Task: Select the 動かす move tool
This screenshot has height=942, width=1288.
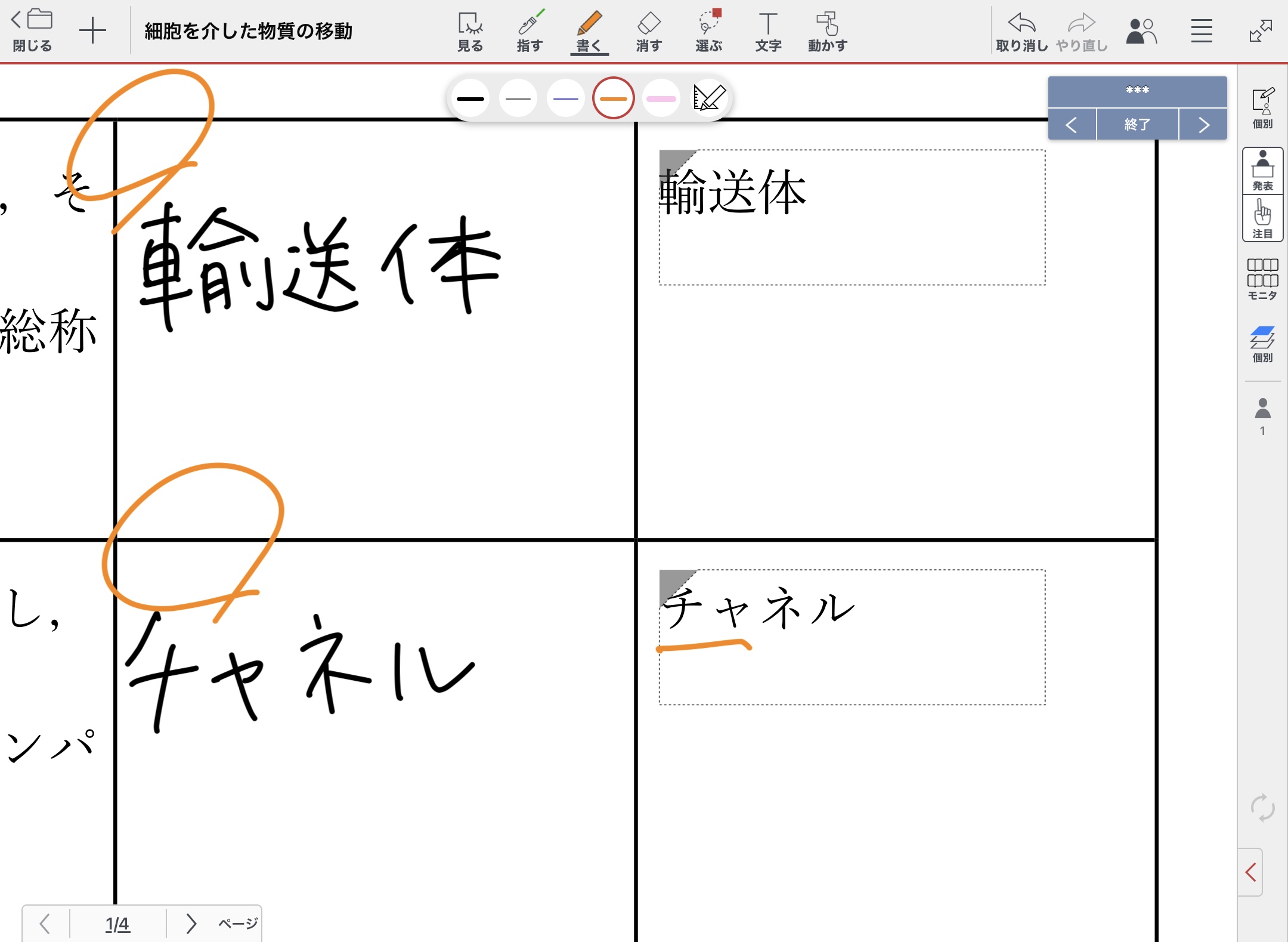Action: coord(828,31)
